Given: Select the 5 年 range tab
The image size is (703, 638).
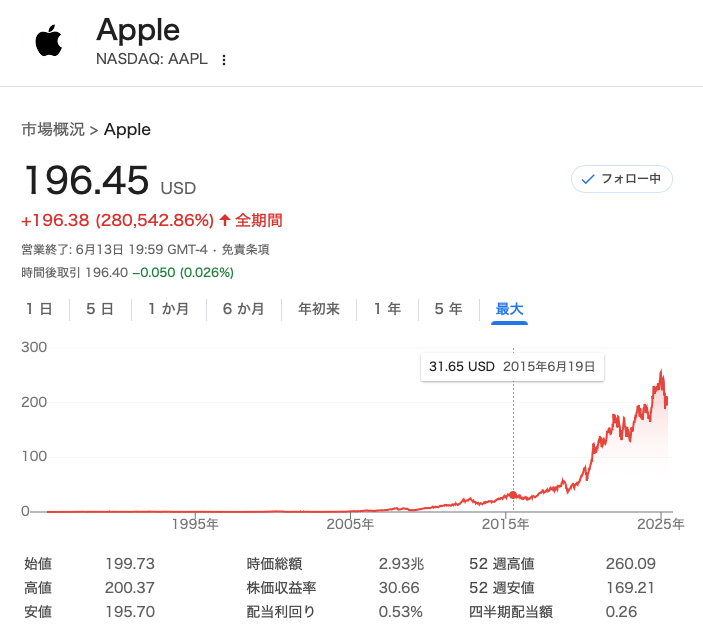Looking at the screenshot, I should pos(448,309).
